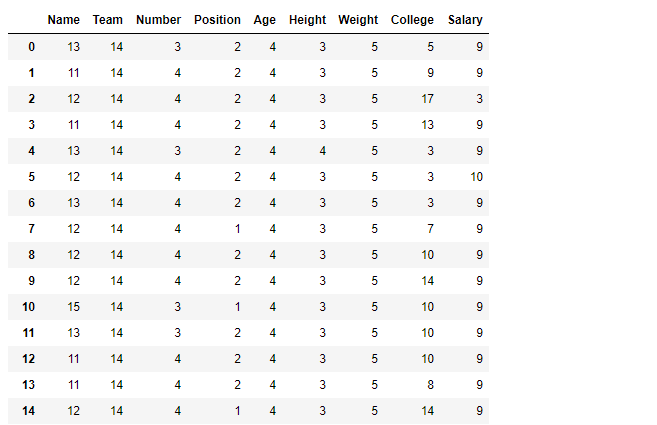Screen dimensions: 657x425
Task: Click row index 7
Action: pos(31,228)
